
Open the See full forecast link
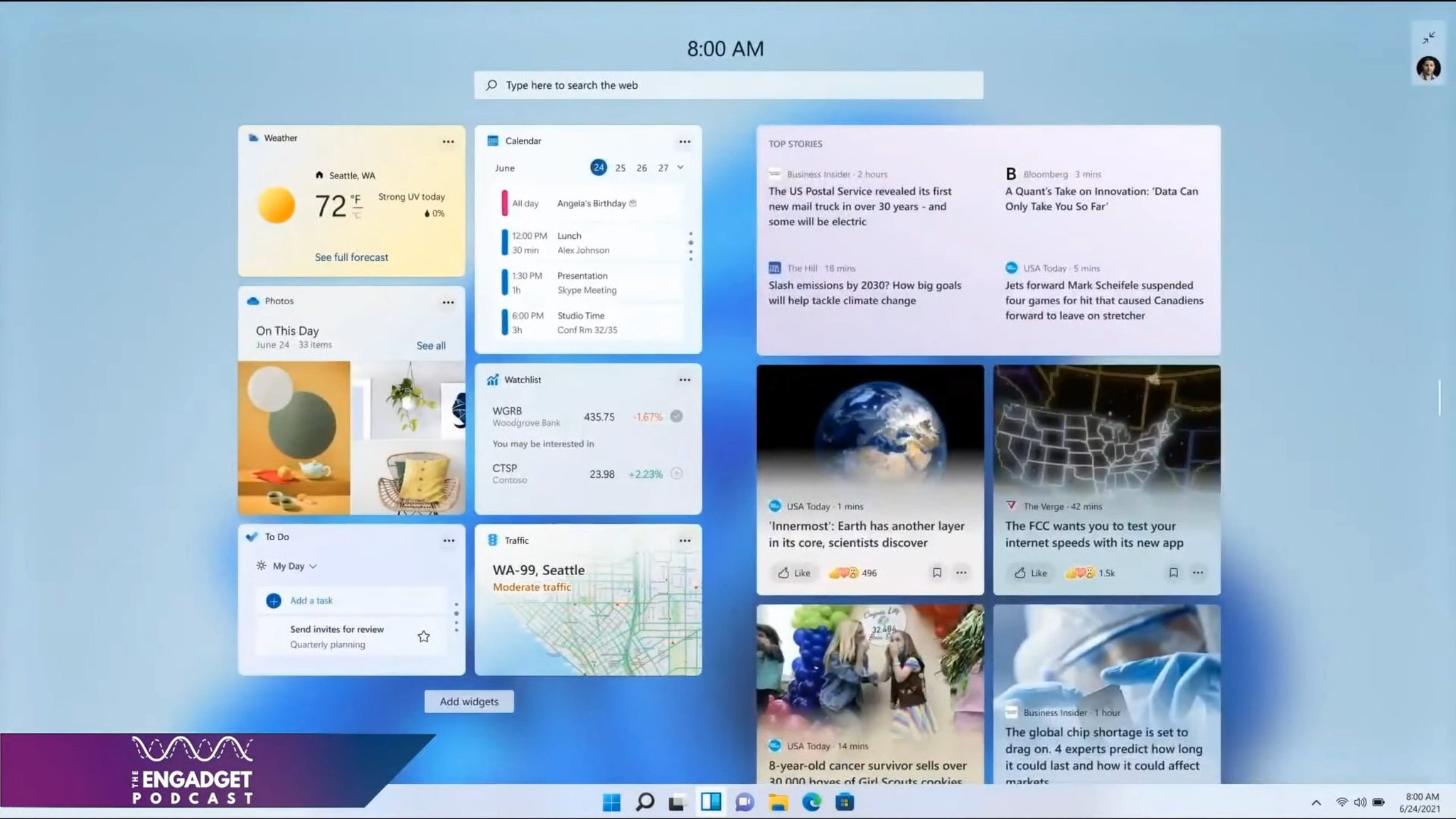(351, 257)
